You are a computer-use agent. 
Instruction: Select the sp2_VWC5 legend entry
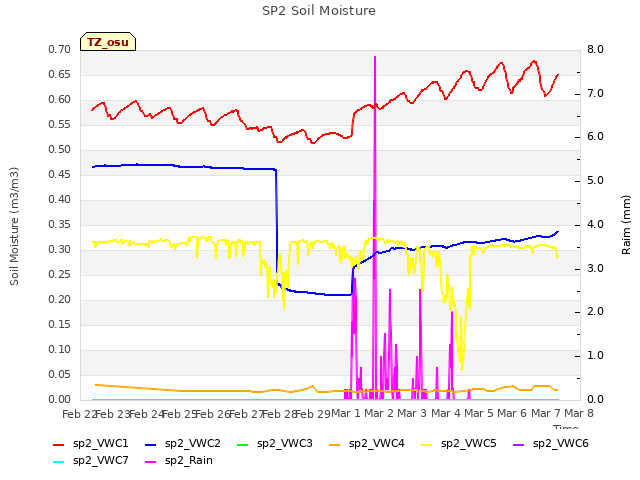click(x=459, y=444)
